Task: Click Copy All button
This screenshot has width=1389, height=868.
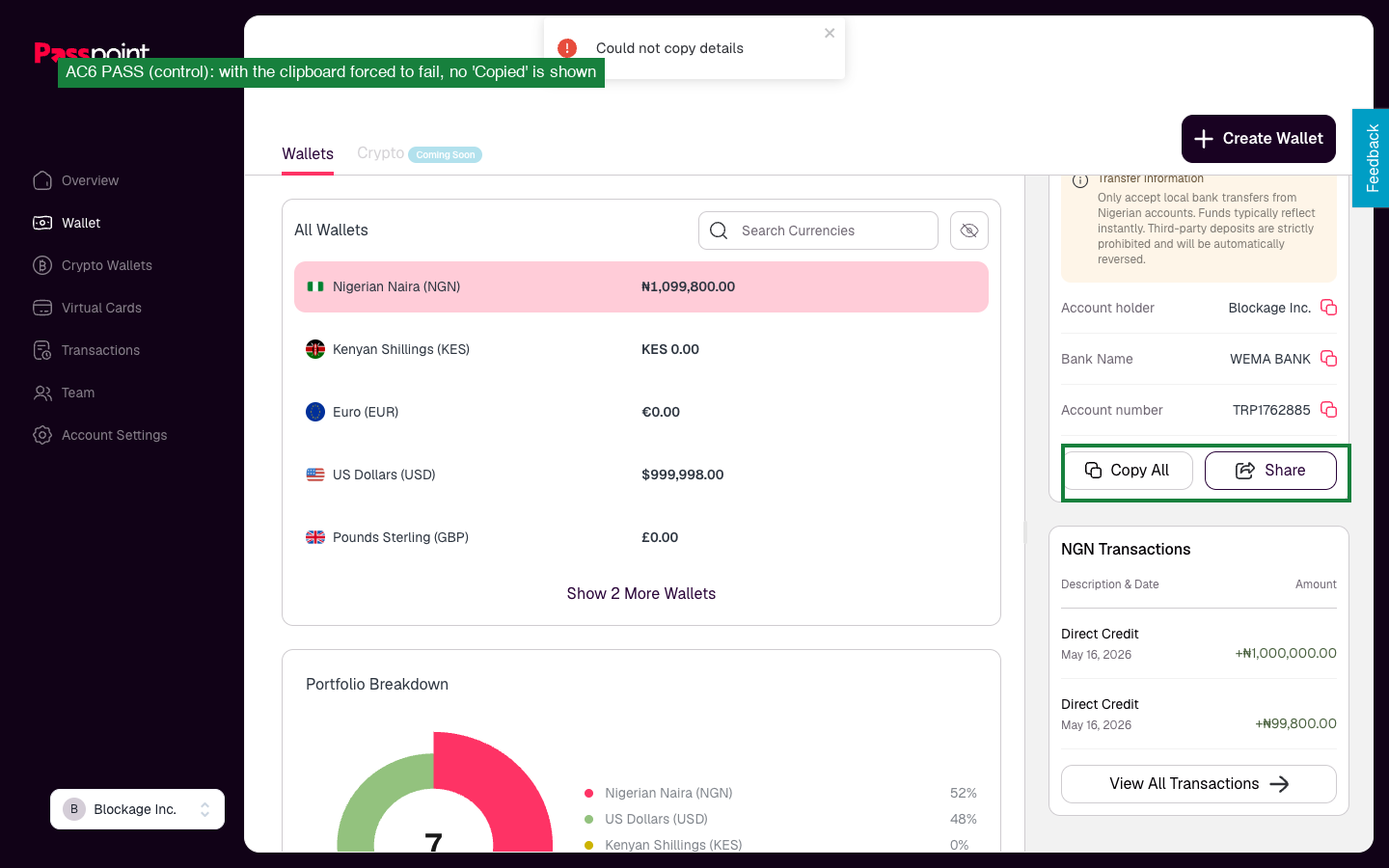Action: point(1129,471)
